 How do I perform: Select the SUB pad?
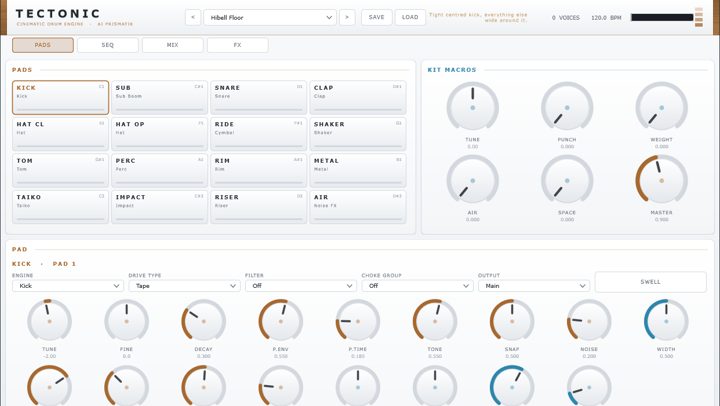[159, 97]
